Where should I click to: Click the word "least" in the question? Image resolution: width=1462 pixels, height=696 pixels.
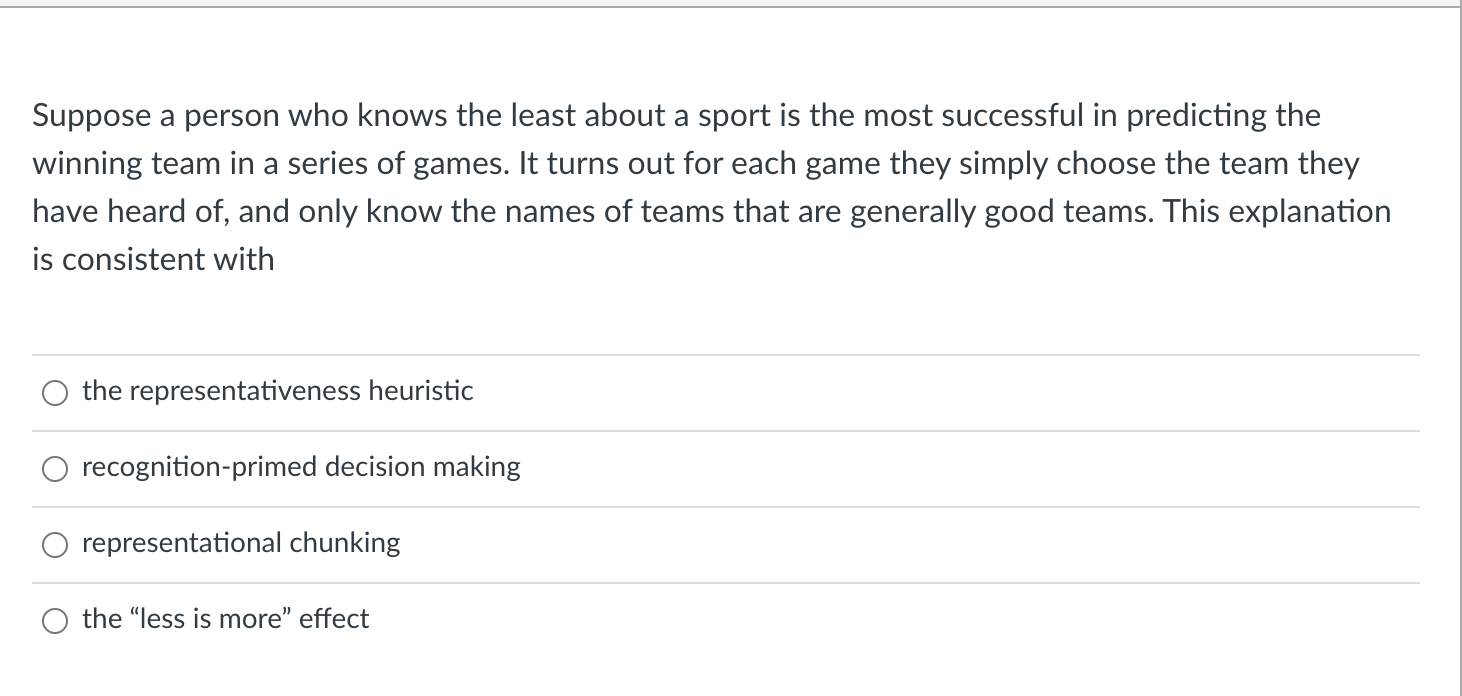click(539, 116)
